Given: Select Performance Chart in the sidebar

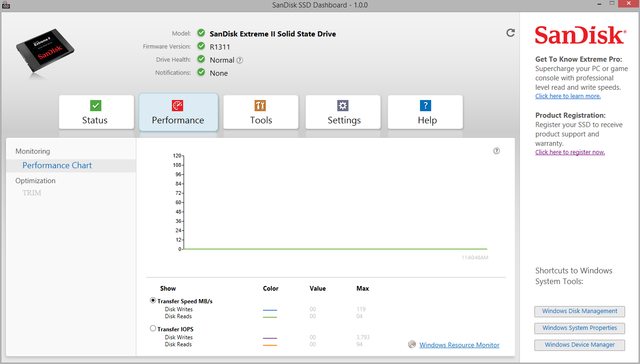Looking at the screenshot, I should pyautogui.click(x=57, y=165).
